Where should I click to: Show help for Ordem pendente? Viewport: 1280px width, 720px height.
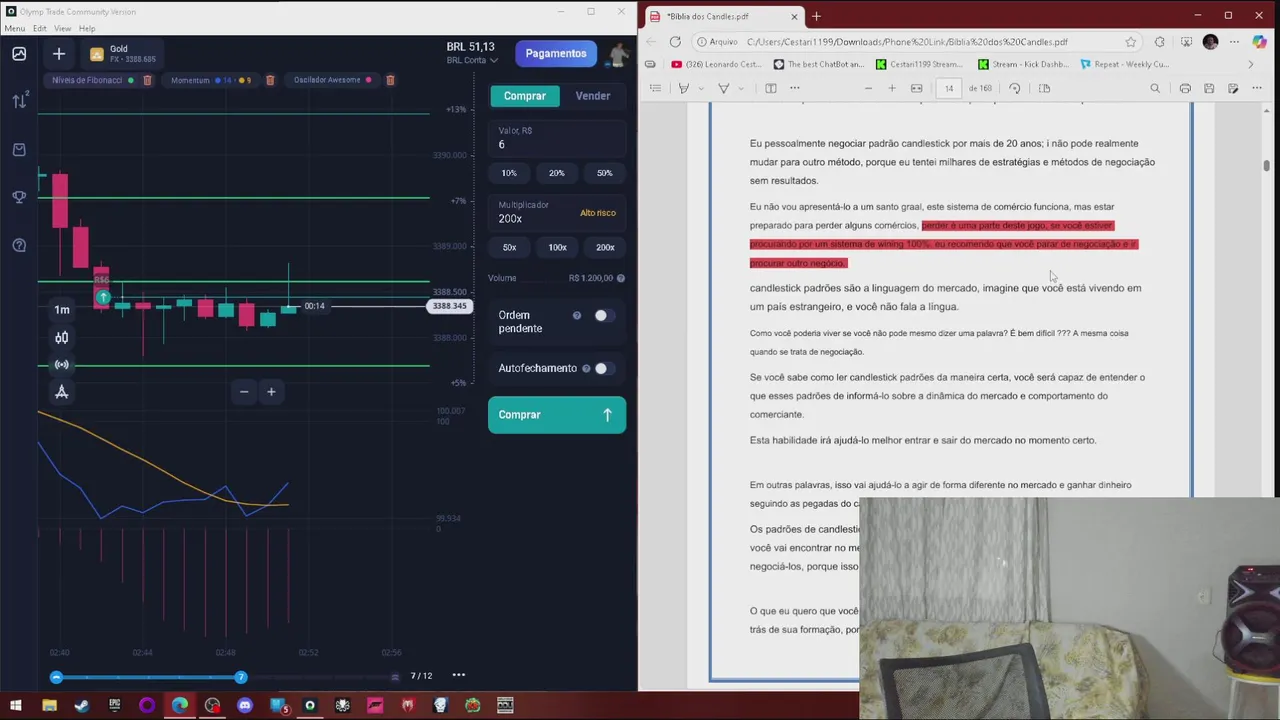[577, 316]
